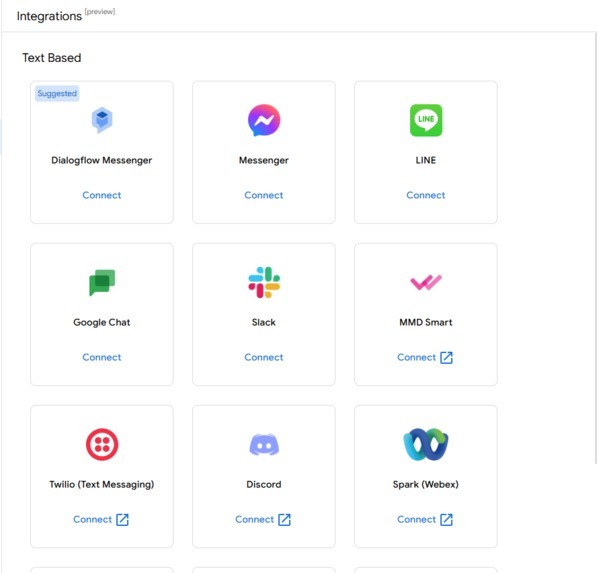
Task: Connect the Google Chat integration
Action: pyautogui.click(x=102, y=358)
